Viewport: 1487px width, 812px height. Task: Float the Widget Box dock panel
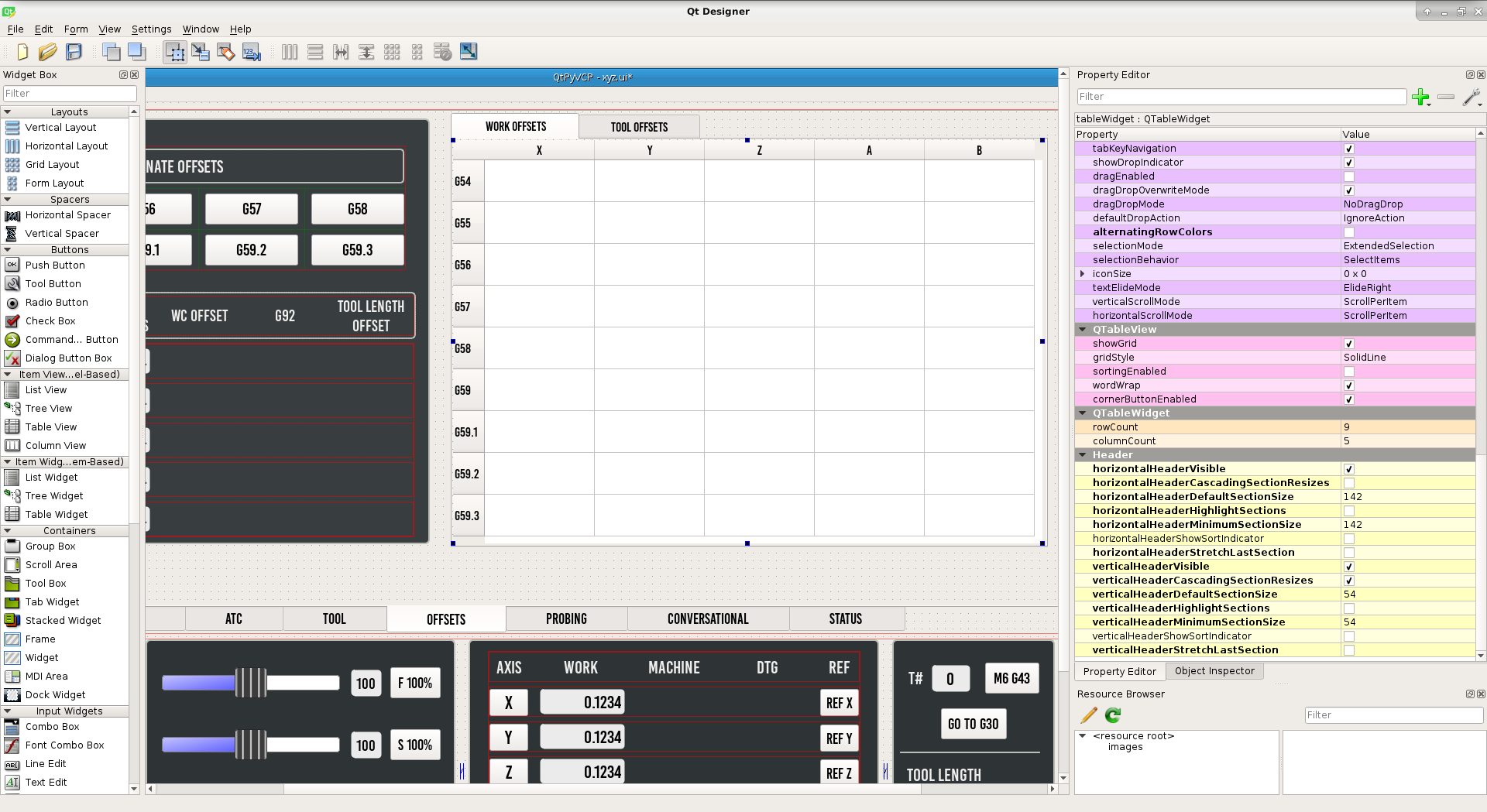pyautogui.click(x=123, y=75)
